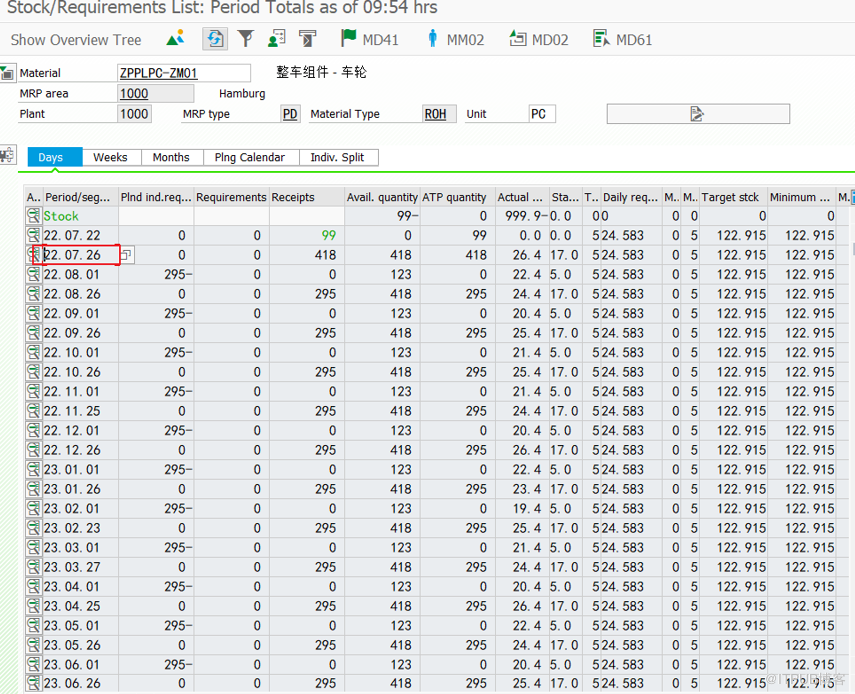Click into the Material input field ZPPLPC-ZM01
855x694 pixels.
point(183,73)
